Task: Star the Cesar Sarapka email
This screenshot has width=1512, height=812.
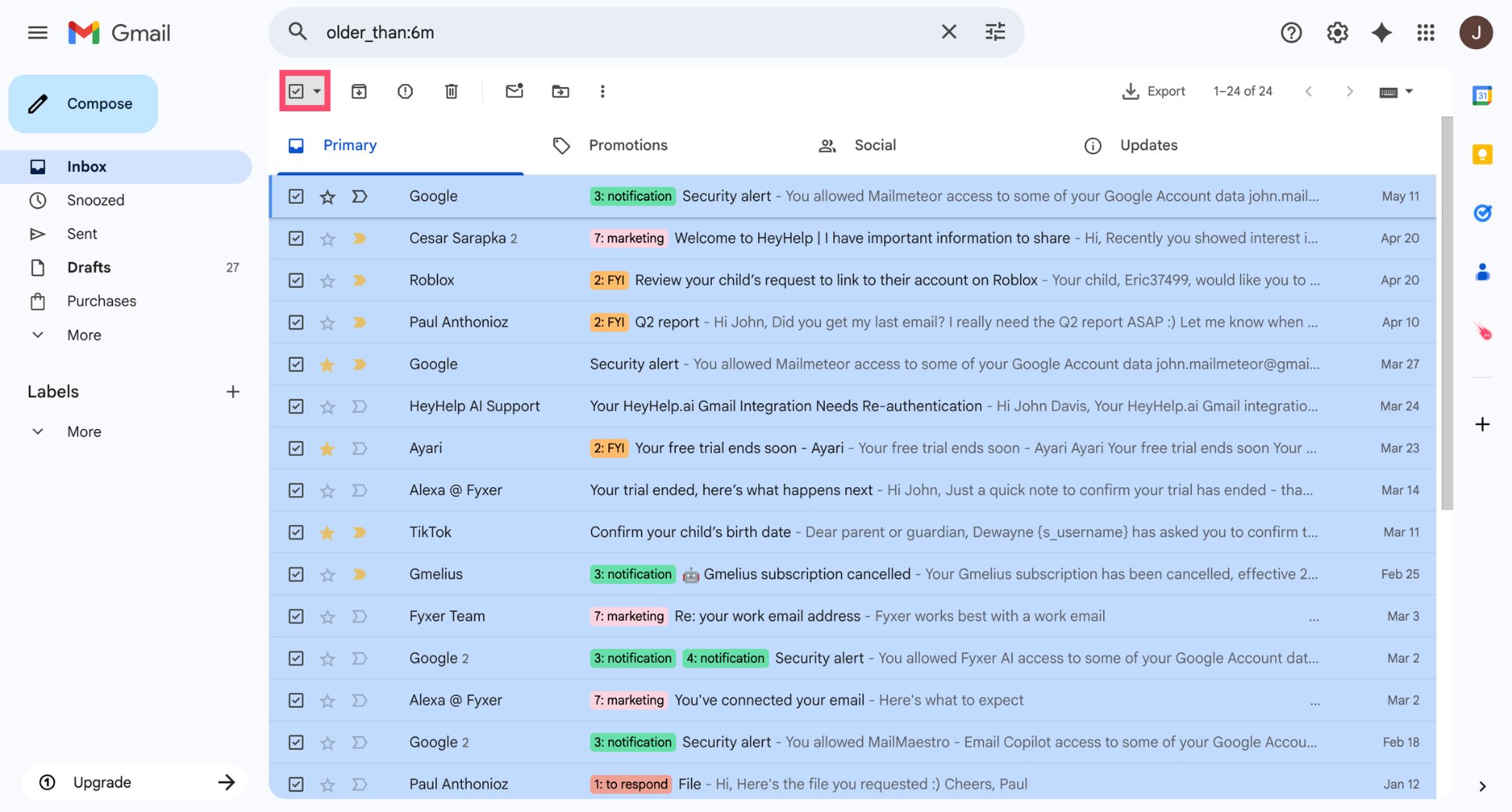Action: tap(327, 238)
